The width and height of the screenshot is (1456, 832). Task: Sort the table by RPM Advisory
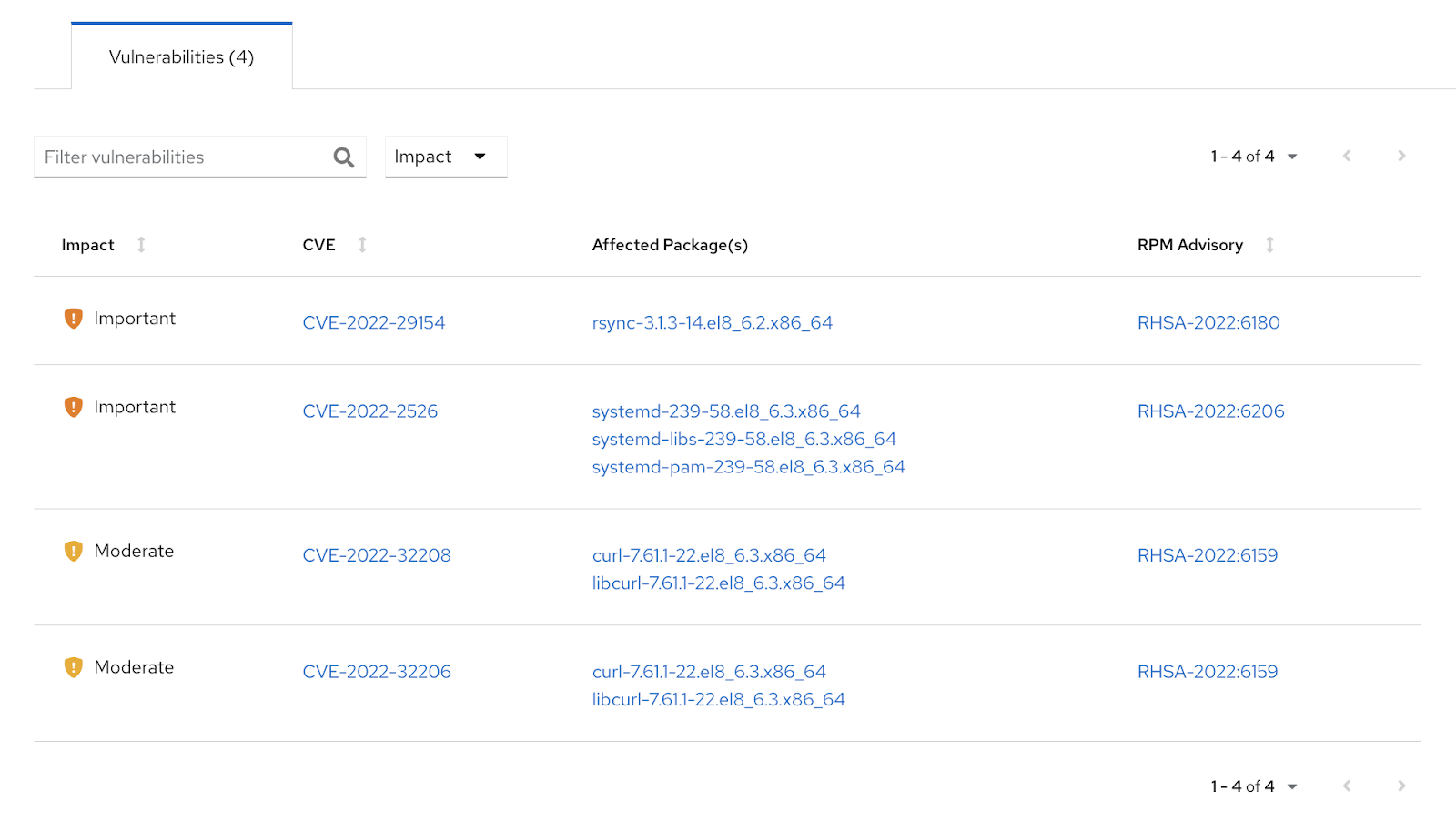1270,244
